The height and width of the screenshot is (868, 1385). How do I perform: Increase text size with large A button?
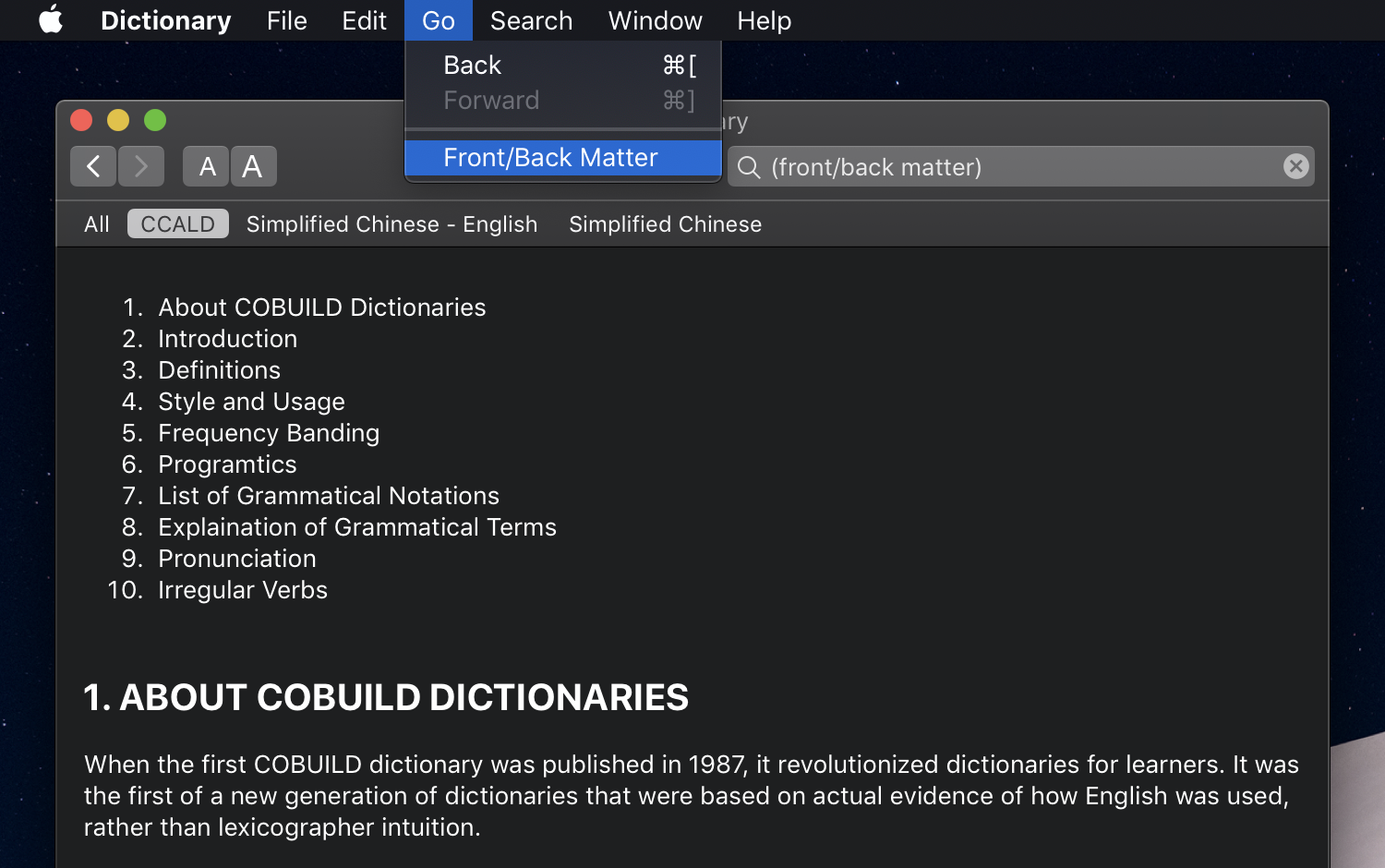coord(253,166)
